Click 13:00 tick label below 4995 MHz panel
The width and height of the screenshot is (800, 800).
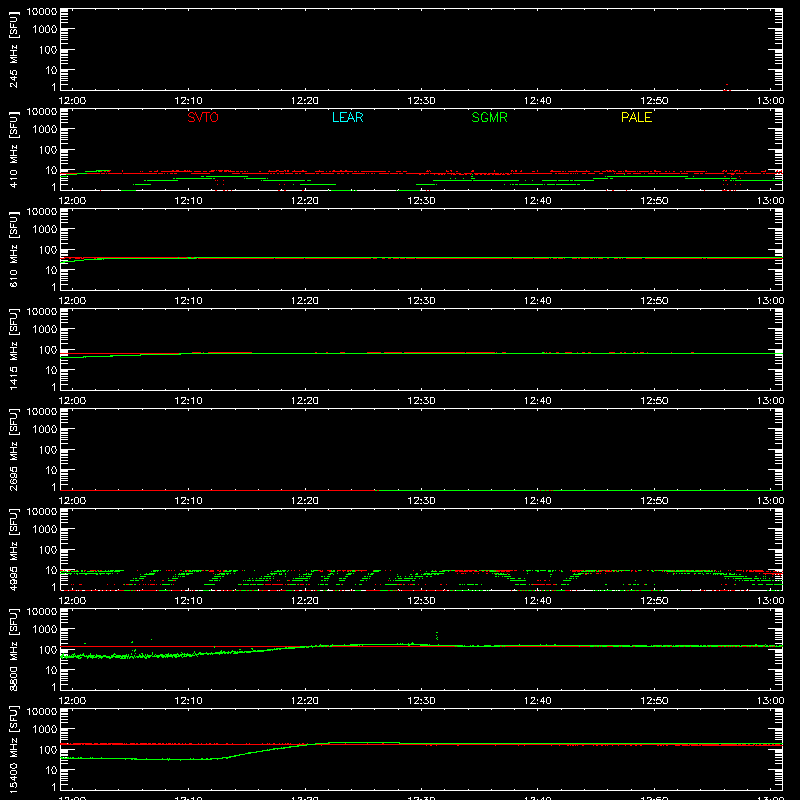pyautogui.click(x=770, y=601)
